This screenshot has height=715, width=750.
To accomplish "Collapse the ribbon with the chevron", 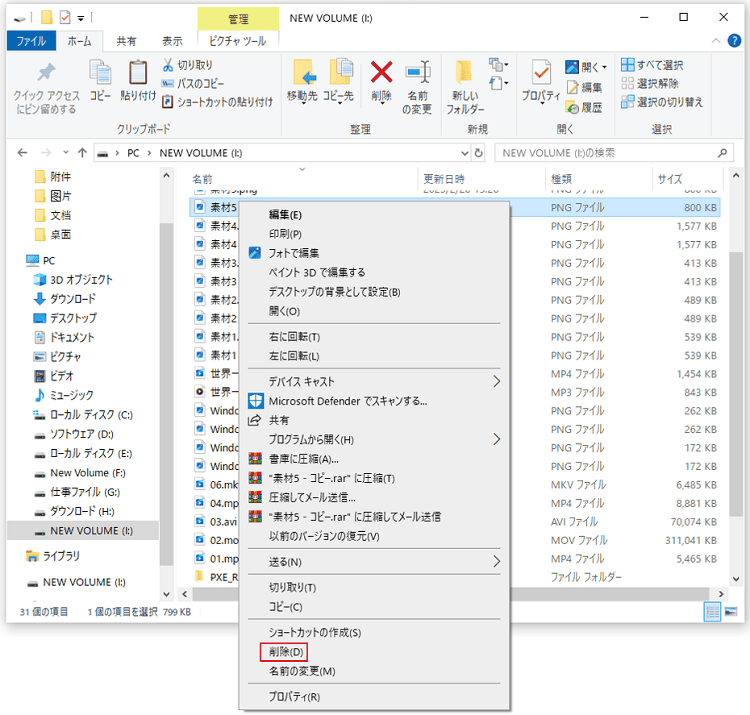I will click(716, 41).
